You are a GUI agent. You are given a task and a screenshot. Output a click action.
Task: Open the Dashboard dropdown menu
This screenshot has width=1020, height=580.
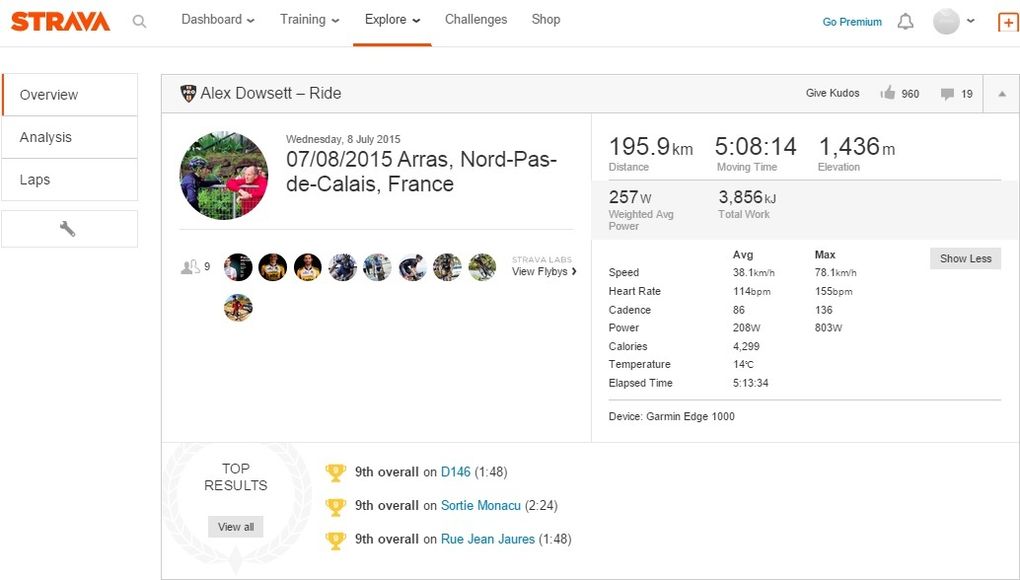tap(217, 20)
